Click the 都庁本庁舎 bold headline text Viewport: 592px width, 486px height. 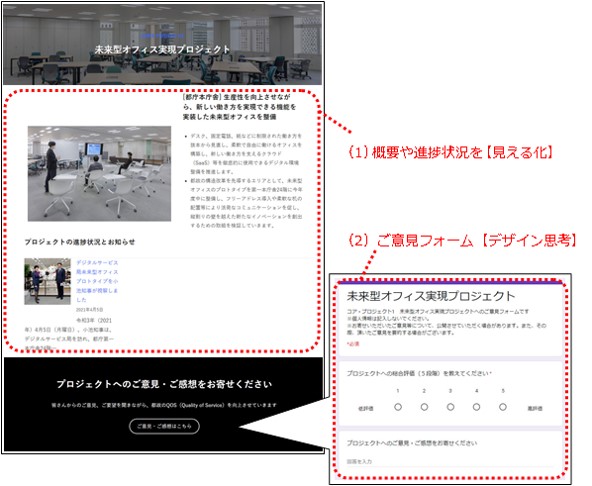(x=239, y=107)
